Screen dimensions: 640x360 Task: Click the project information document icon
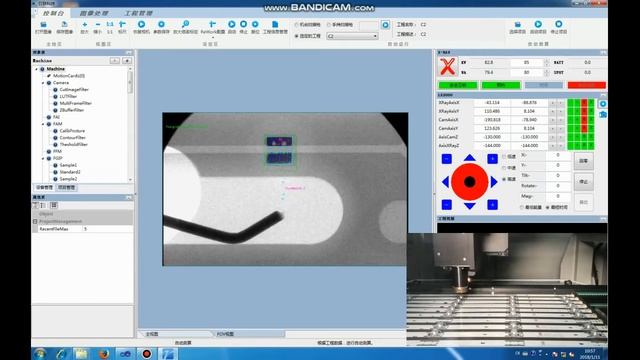click(275, 24)
